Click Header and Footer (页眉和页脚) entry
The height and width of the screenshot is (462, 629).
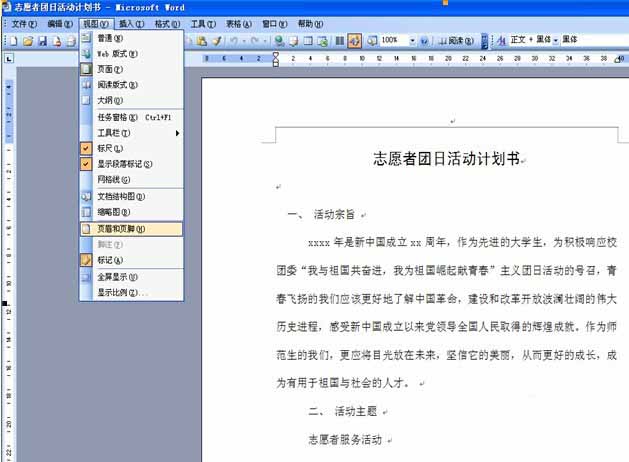(132, 229)
